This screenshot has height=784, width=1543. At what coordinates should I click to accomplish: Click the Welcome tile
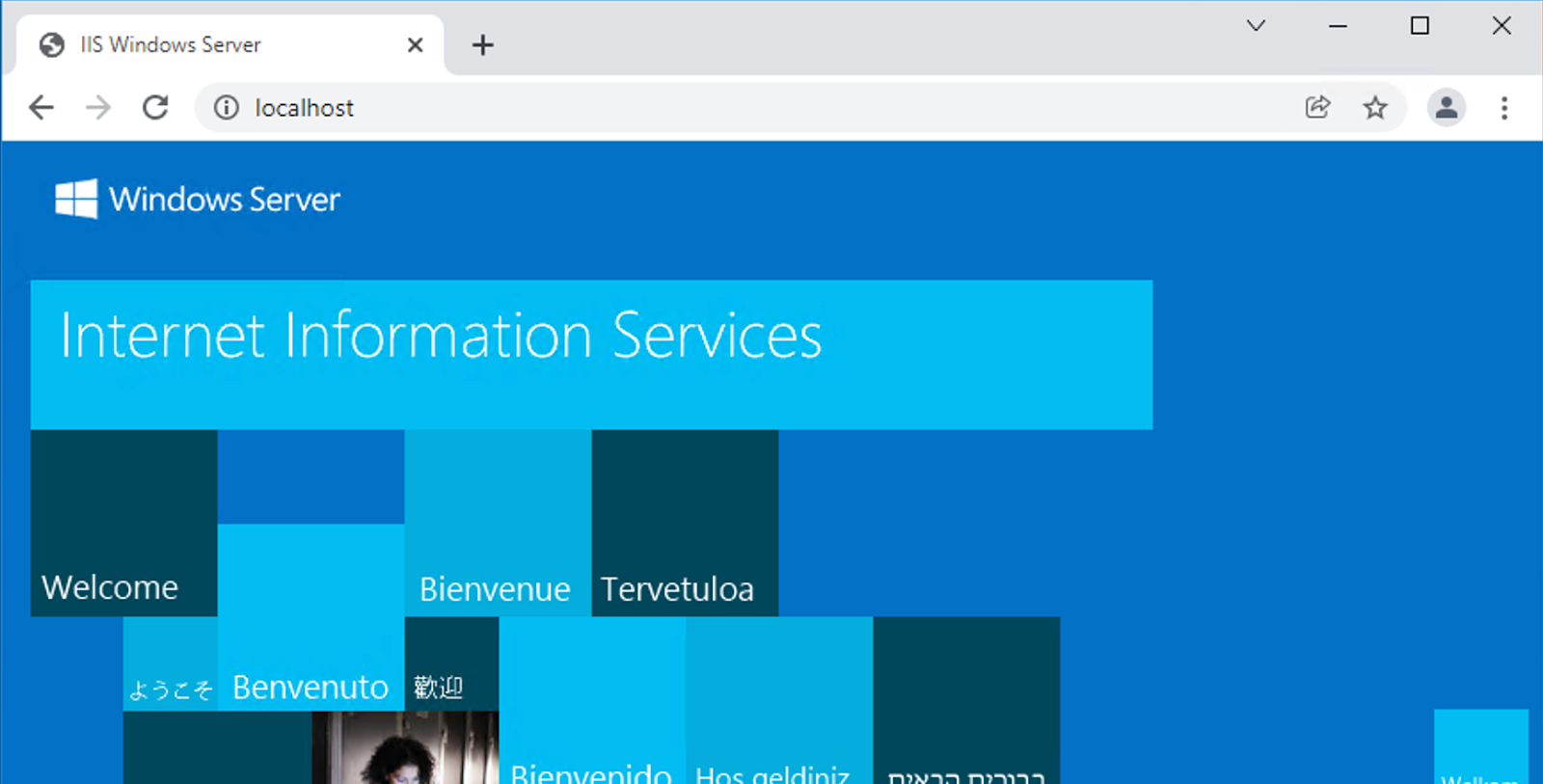pos(124,523)
